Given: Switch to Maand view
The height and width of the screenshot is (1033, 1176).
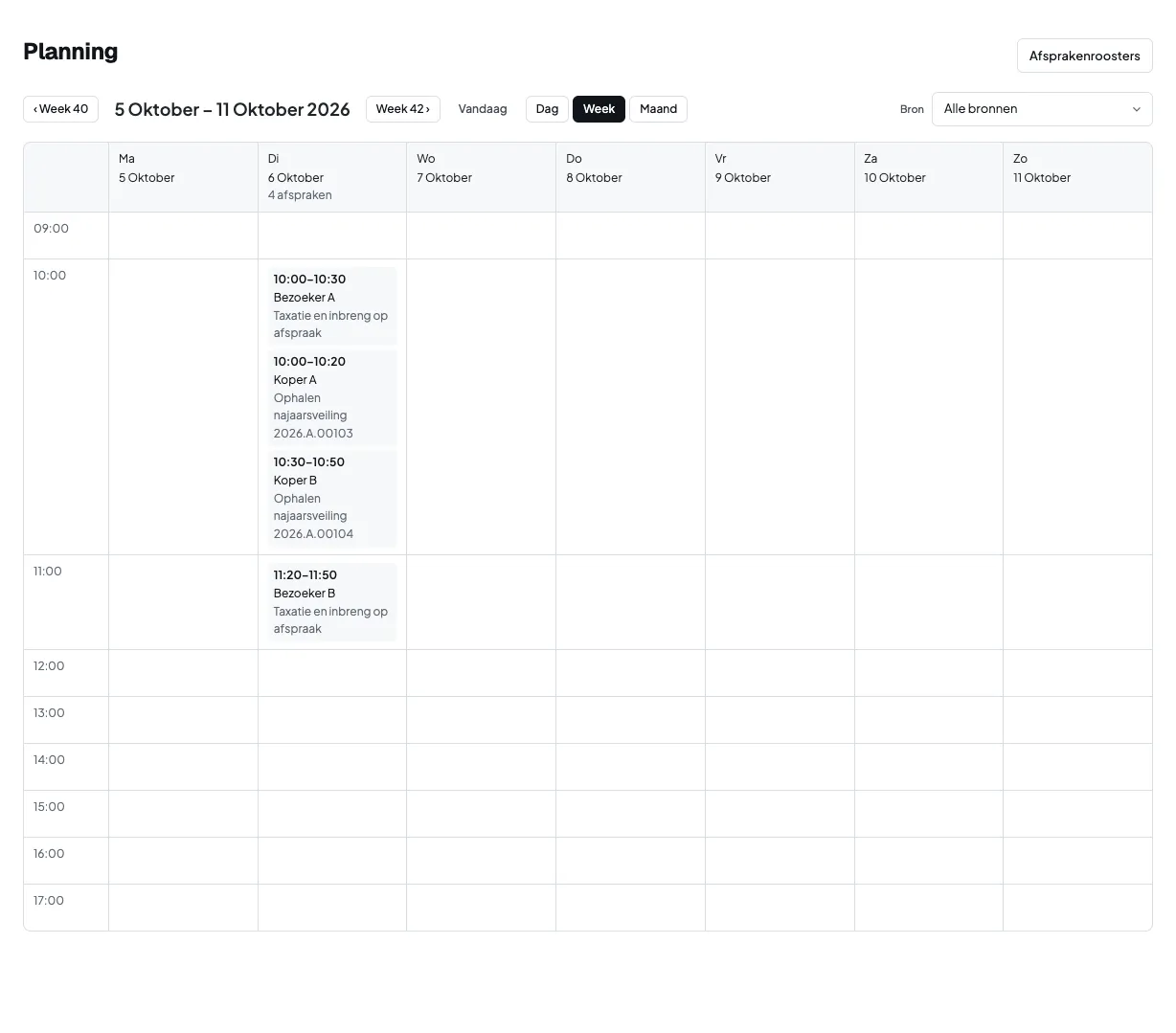Looking at the screenshot, I should [658, 109].
